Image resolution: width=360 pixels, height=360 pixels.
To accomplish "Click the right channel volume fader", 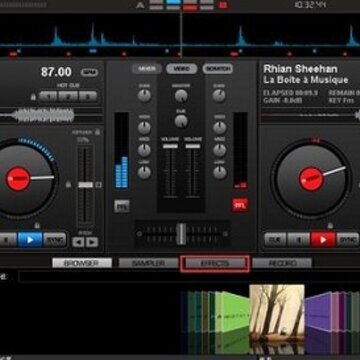I will pyautogui.click(x=193, y=146).
